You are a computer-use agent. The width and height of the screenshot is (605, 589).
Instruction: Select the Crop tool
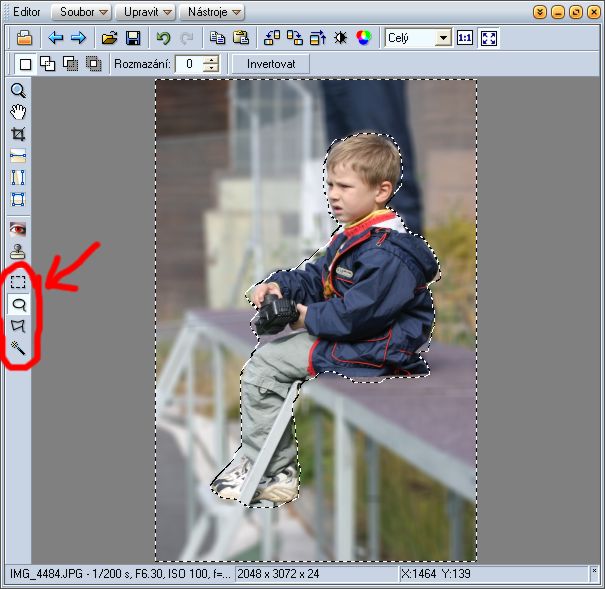pos(18,134)
